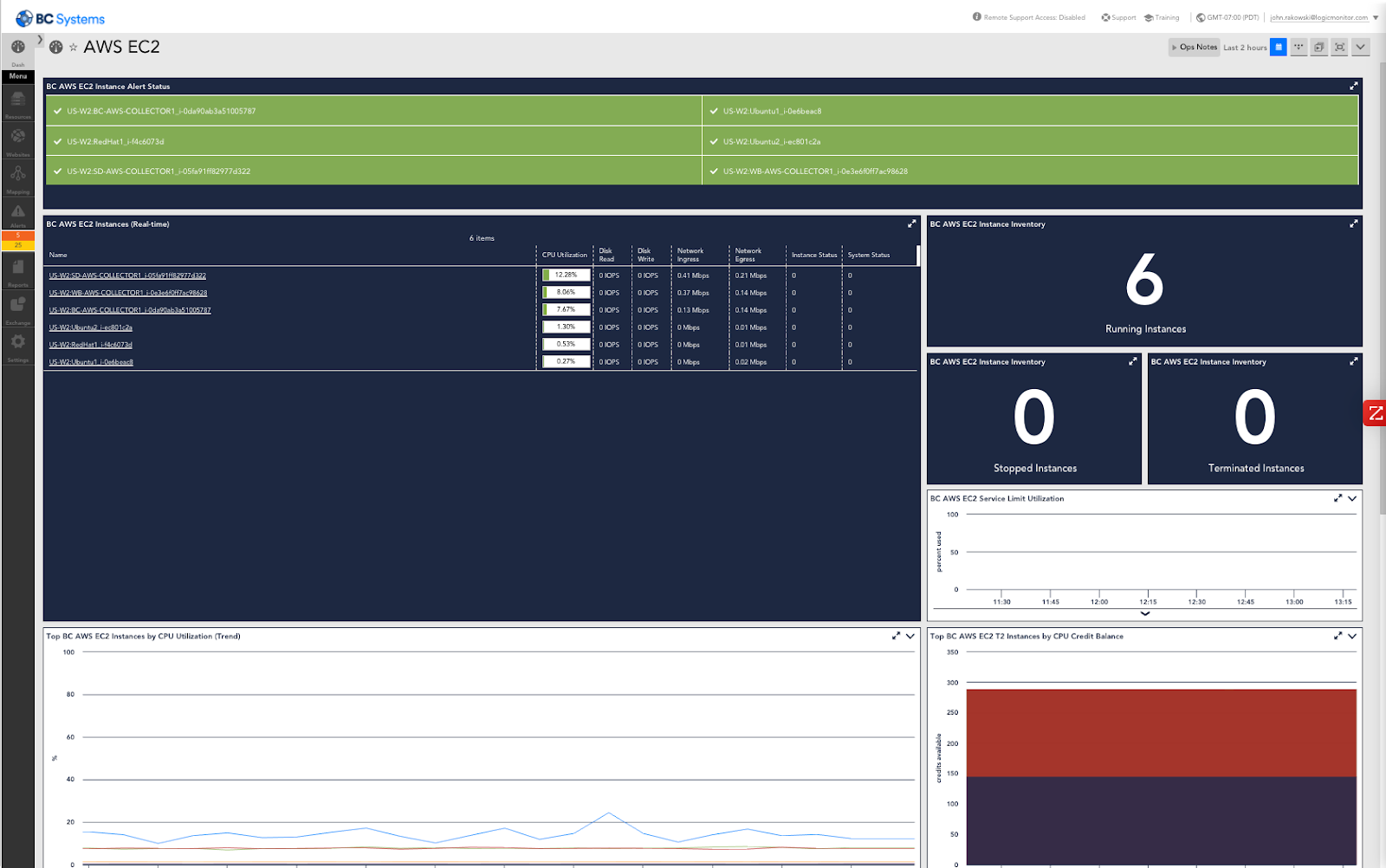Expand the CPU Utilization Trend graph
This screenshot has height=868, width=1386.
[896, 636]
